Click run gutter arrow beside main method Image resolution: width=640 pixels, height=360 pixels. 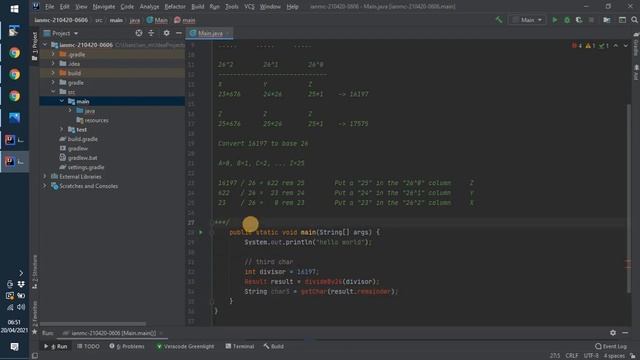tap(201, 232)
